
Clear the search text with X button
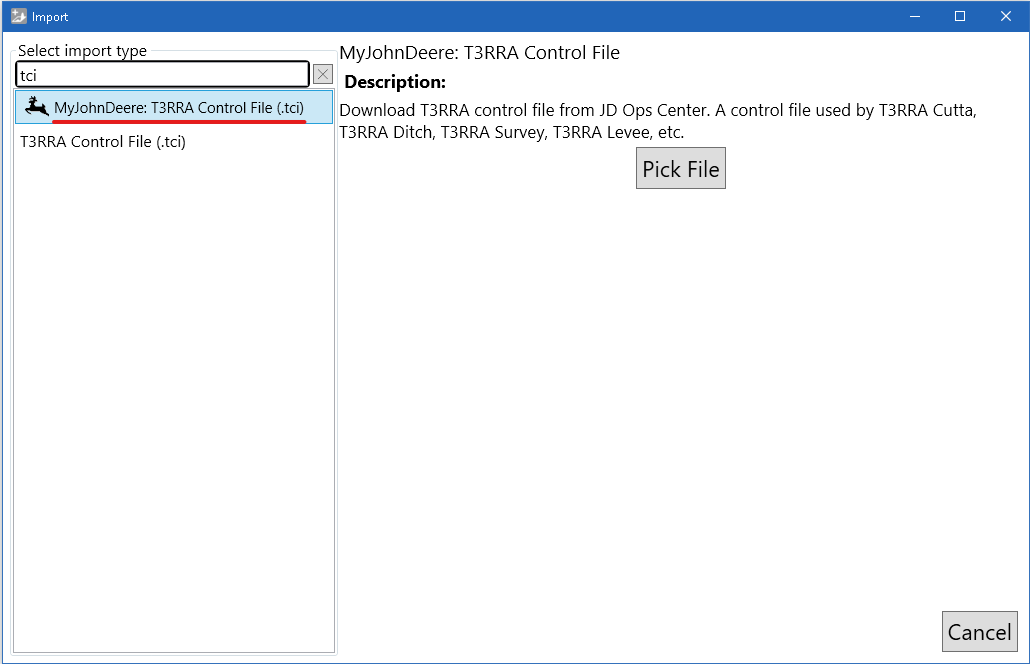pyautogui.click(x=323, y=74)
